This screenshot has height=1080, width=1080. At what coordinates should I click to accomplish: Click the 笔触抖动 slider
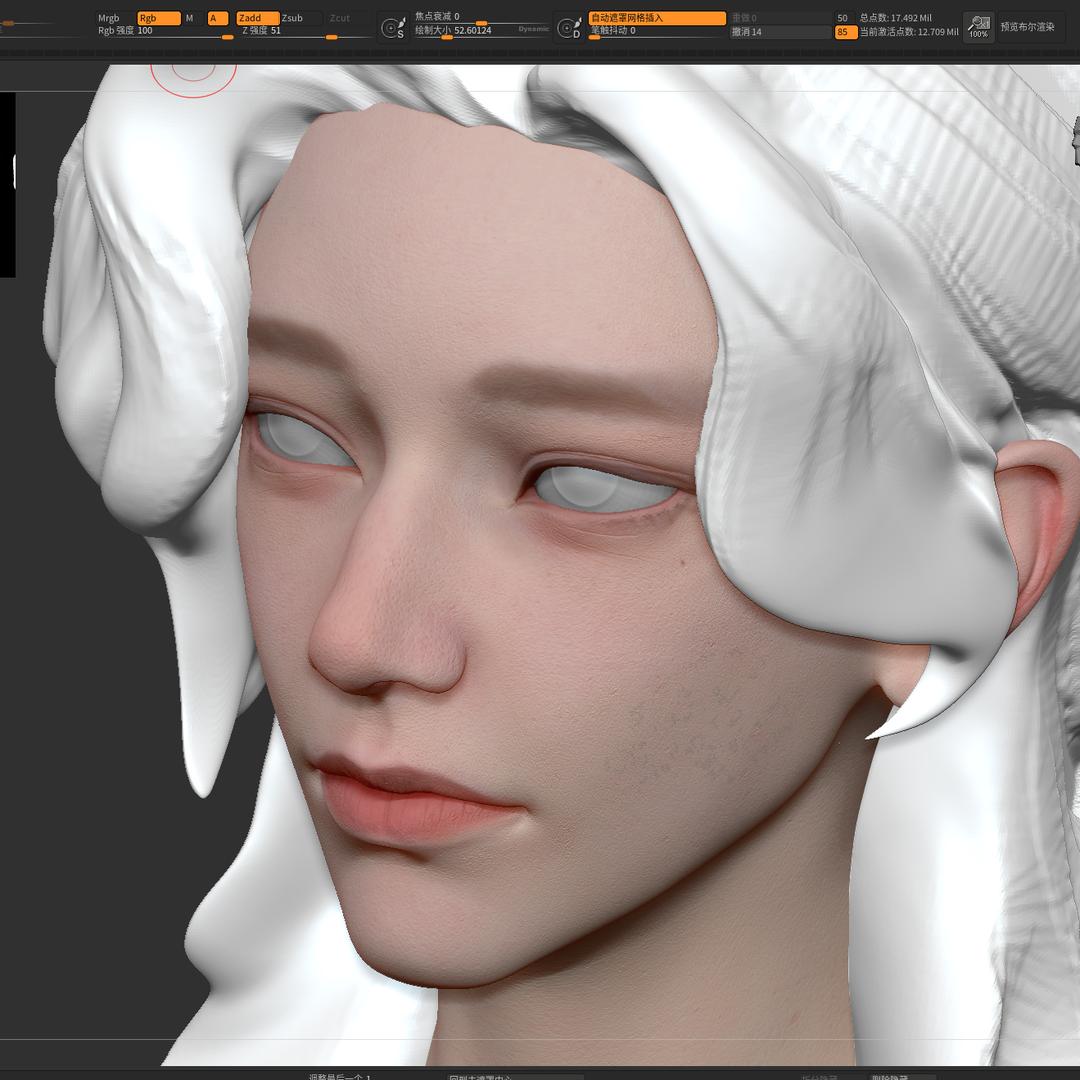coord(656,31)
